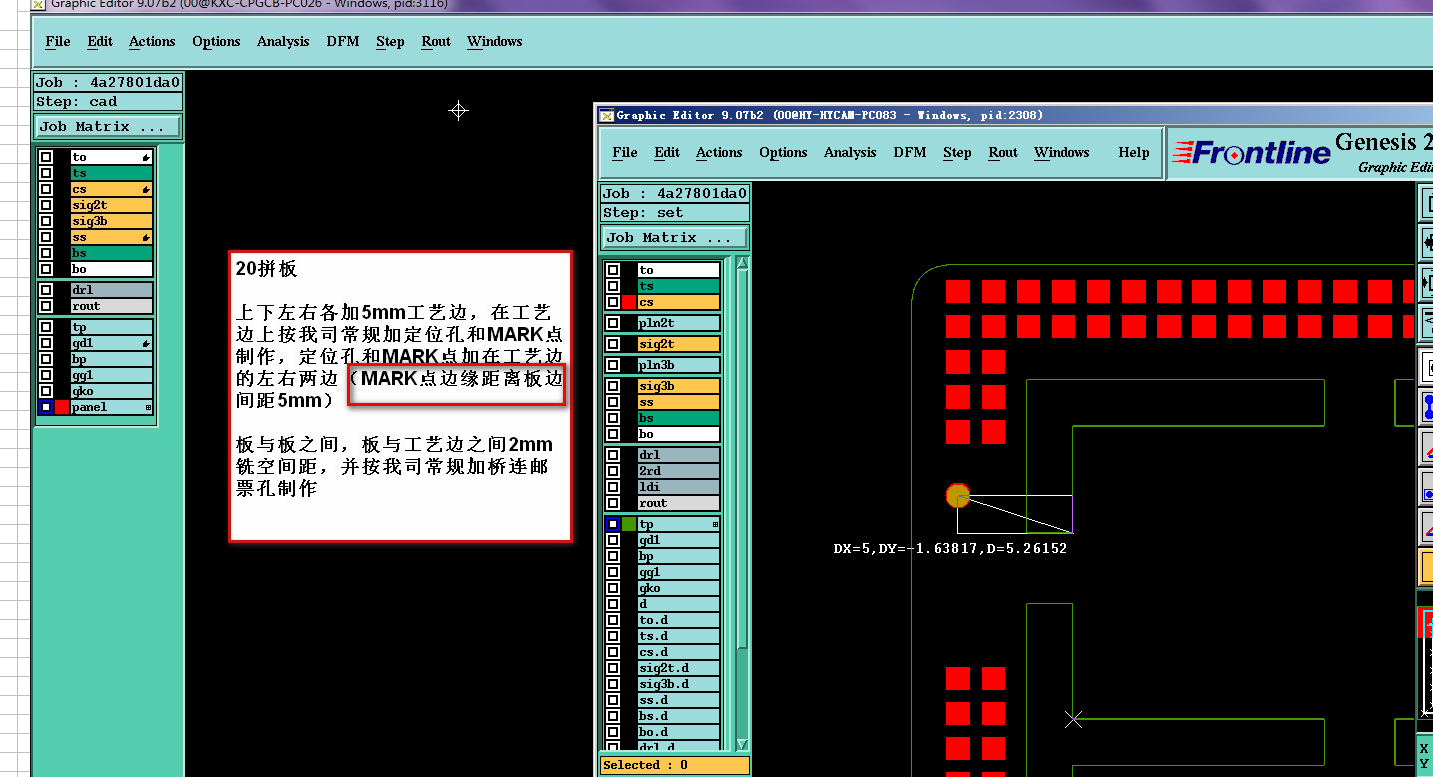The image size is (1433, 777).
Task: Select 'bs' layer name in front window
Action: [x=679, y=418]
